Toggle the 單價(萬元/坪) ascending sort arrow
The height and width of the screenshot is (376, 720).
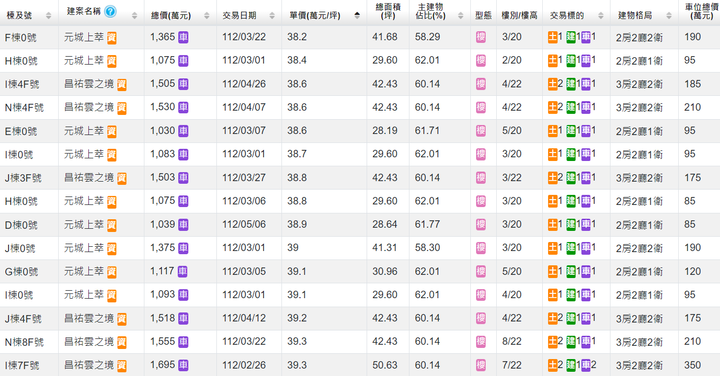point(357,16)
